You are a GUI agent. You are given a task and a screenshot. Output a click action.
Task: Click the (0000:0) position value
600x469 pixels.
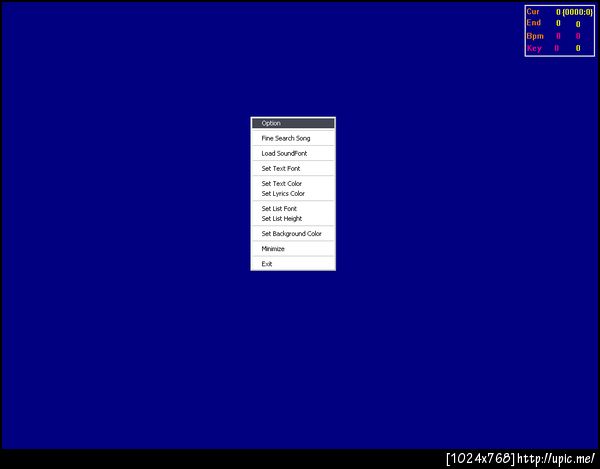[x=577, y=12]
